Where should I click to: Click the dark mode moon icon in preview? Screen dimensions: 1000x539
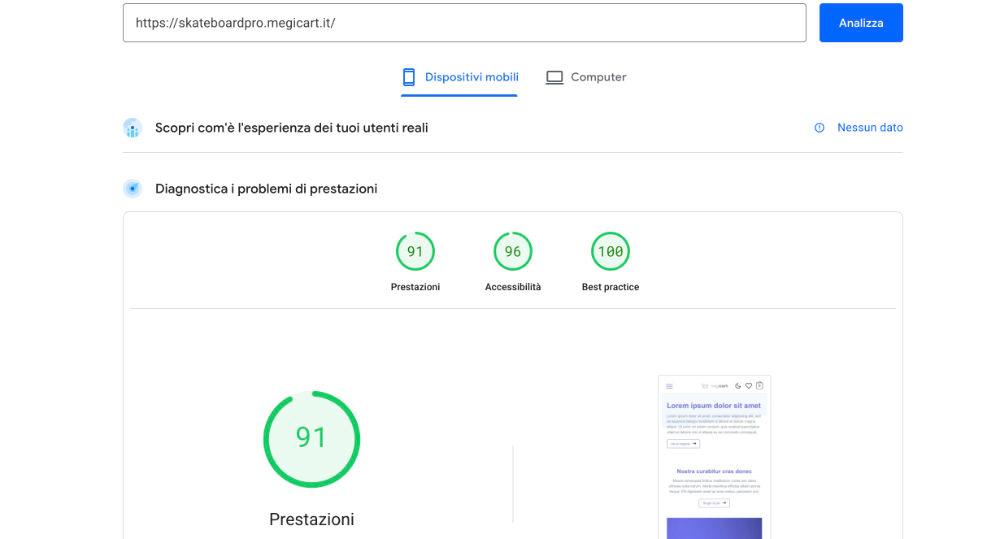[738, 386]
